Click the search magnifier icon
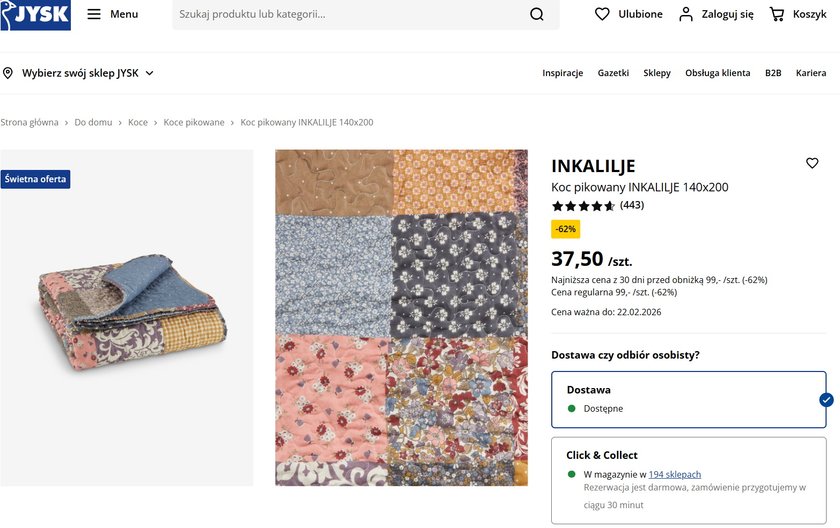The width and height of the screenshot is (840, 528). coord(537,14)
